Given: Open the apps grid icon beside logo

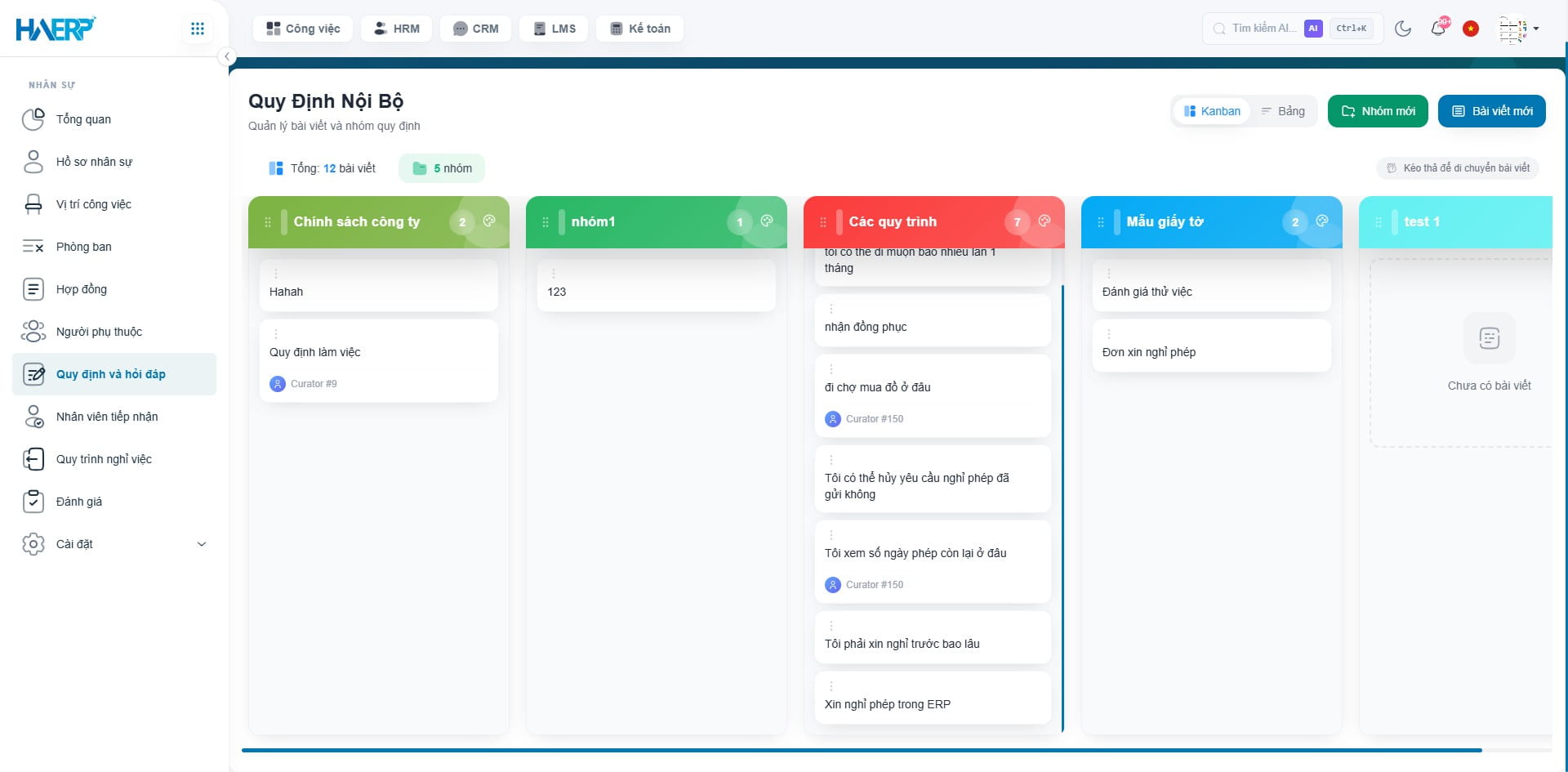Looking at the screenshot, I should [197, 29].
